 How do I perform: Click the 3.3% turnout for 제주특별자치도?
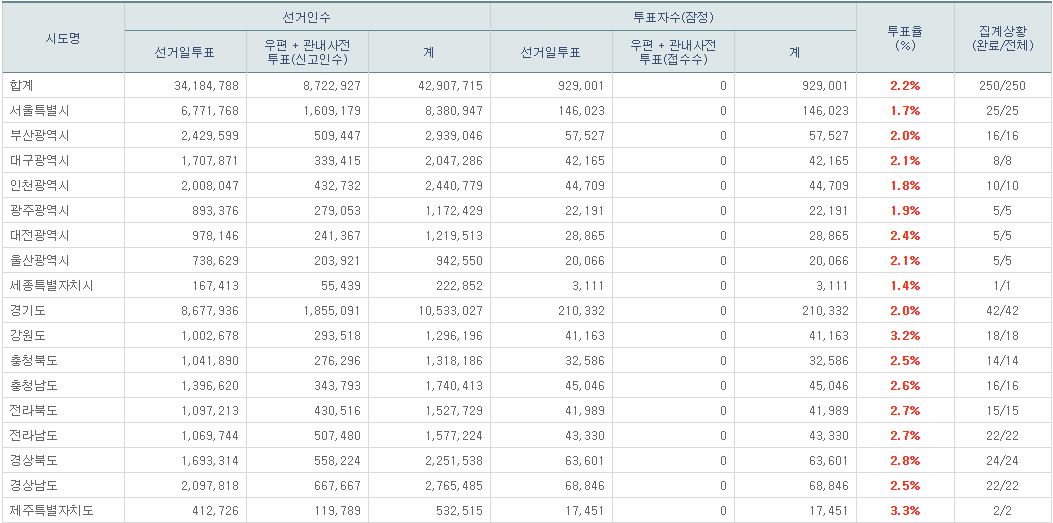coord(905,511)
